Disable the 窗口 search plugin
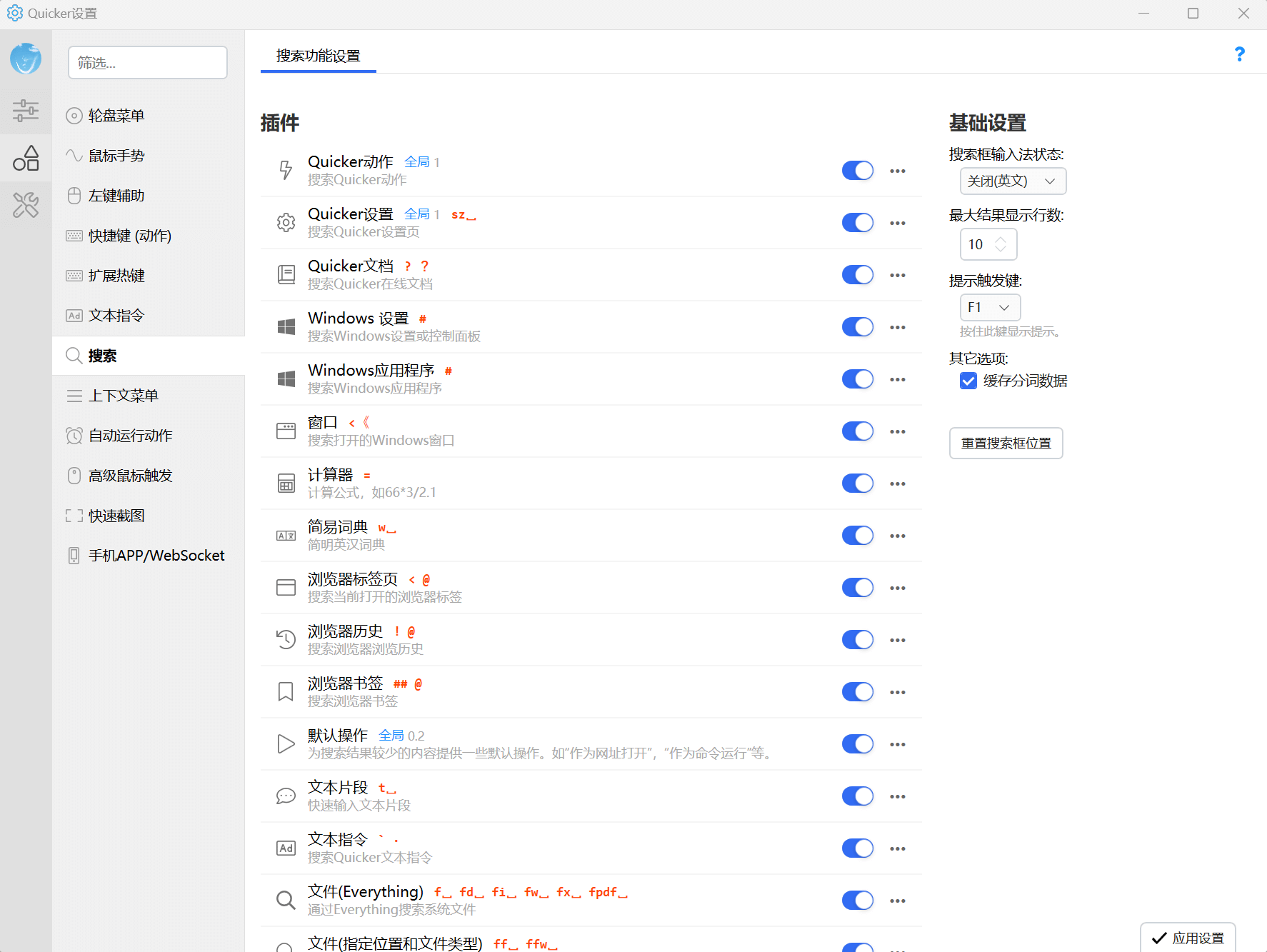1267x952 pixels. 858,431
